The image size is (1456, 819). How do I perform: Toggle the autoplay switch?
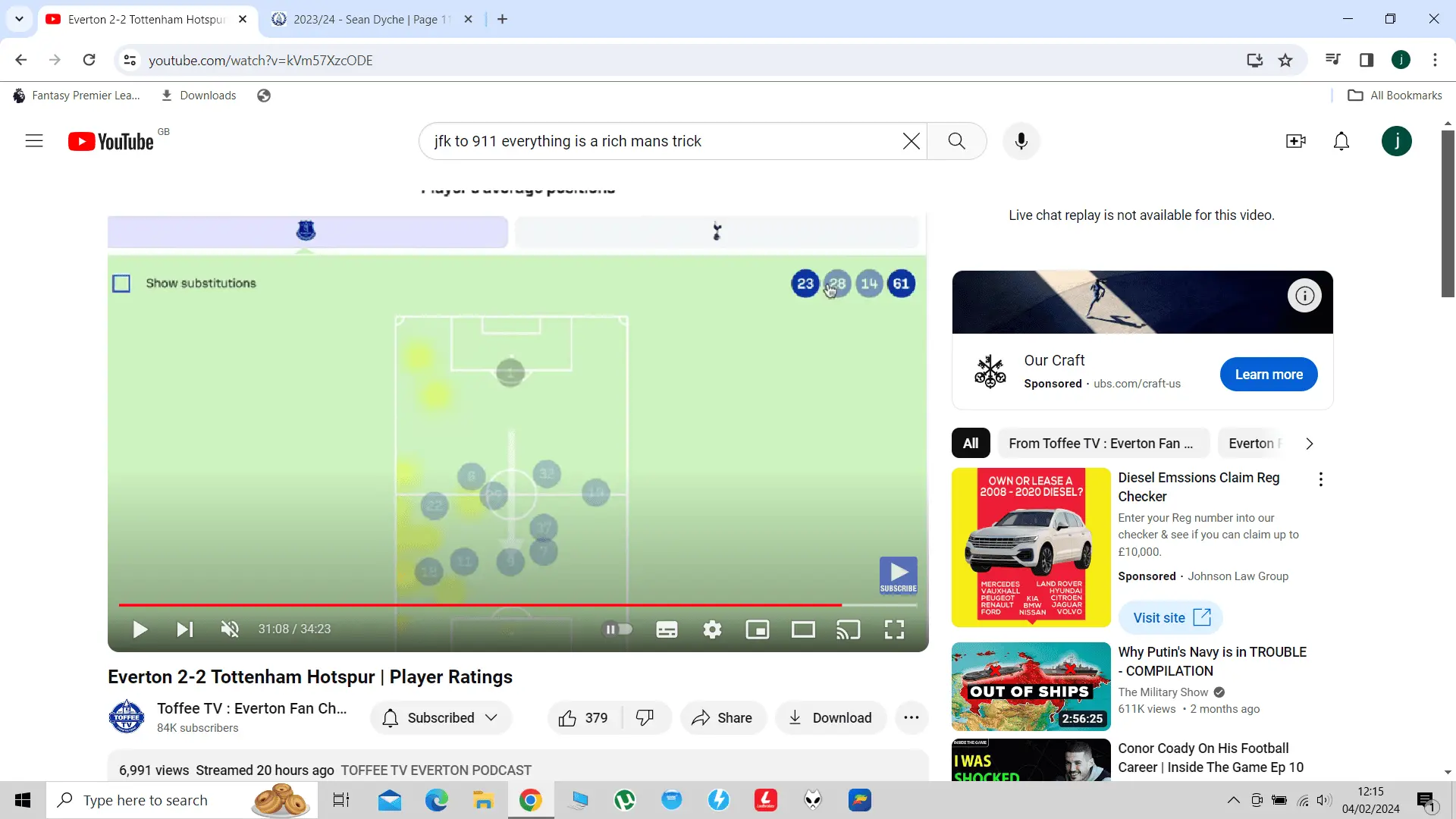tap(617, 629)
